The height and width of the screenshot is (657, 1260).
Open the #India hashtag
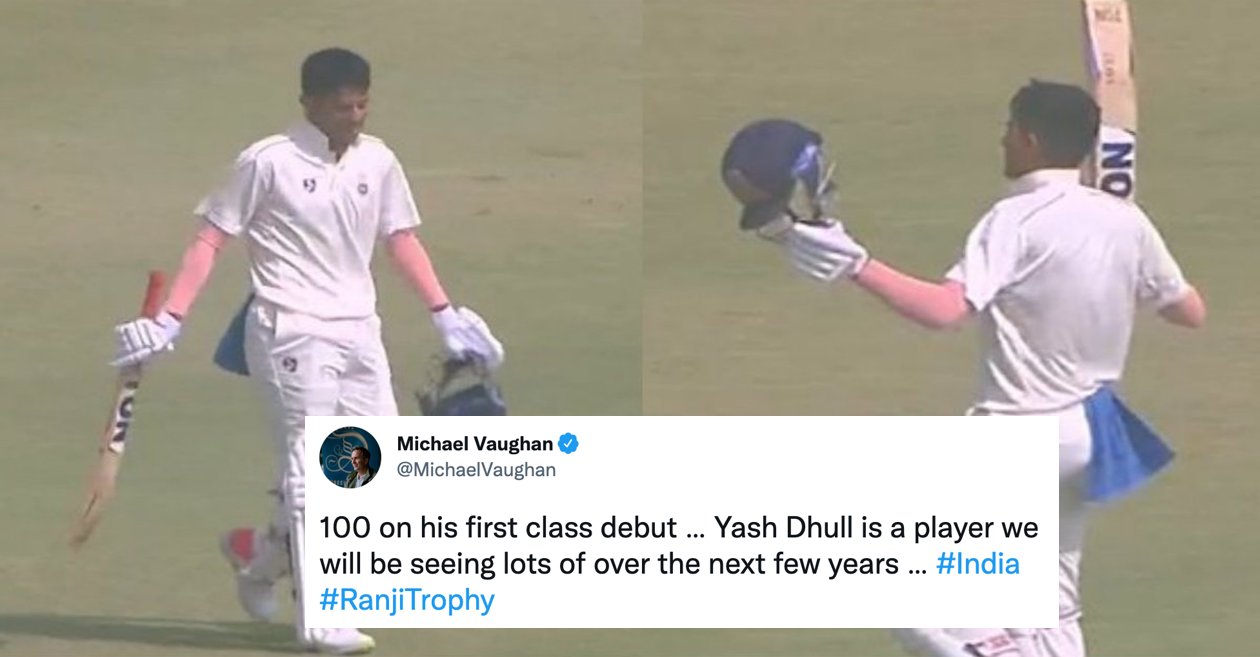coord(978,564)
